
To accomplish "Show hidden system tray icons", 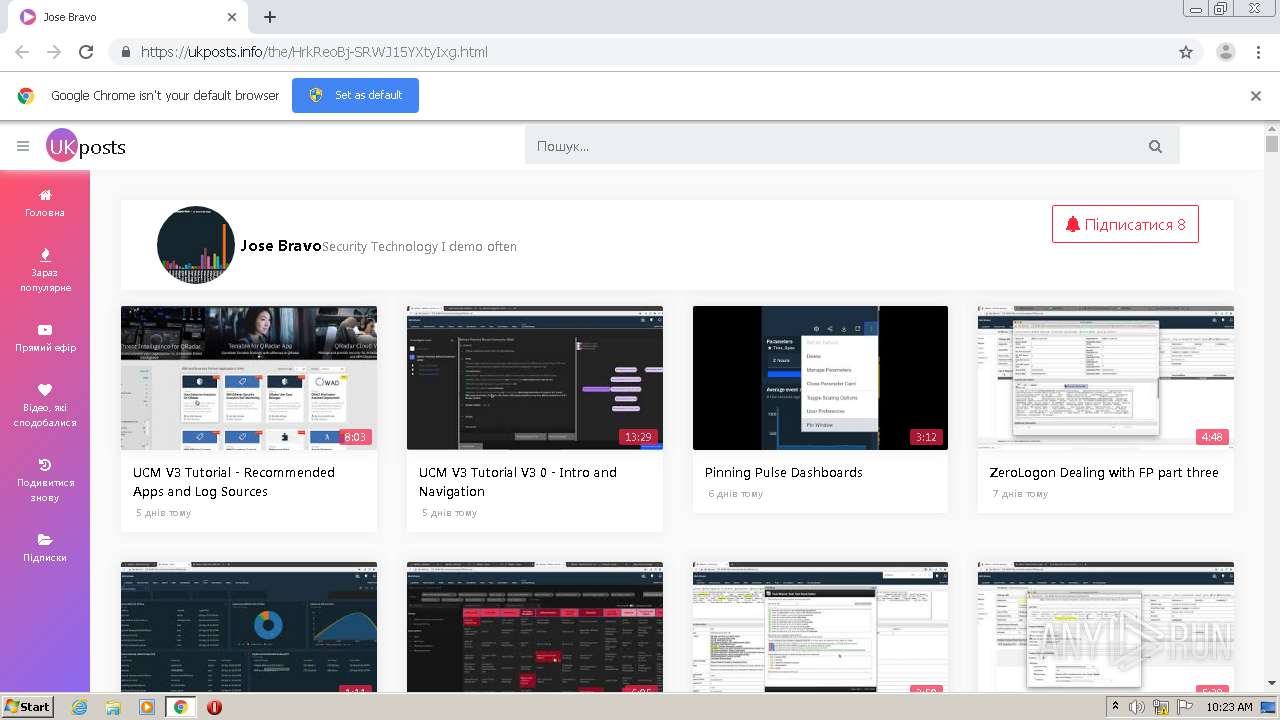I will tap(1116, 707).
